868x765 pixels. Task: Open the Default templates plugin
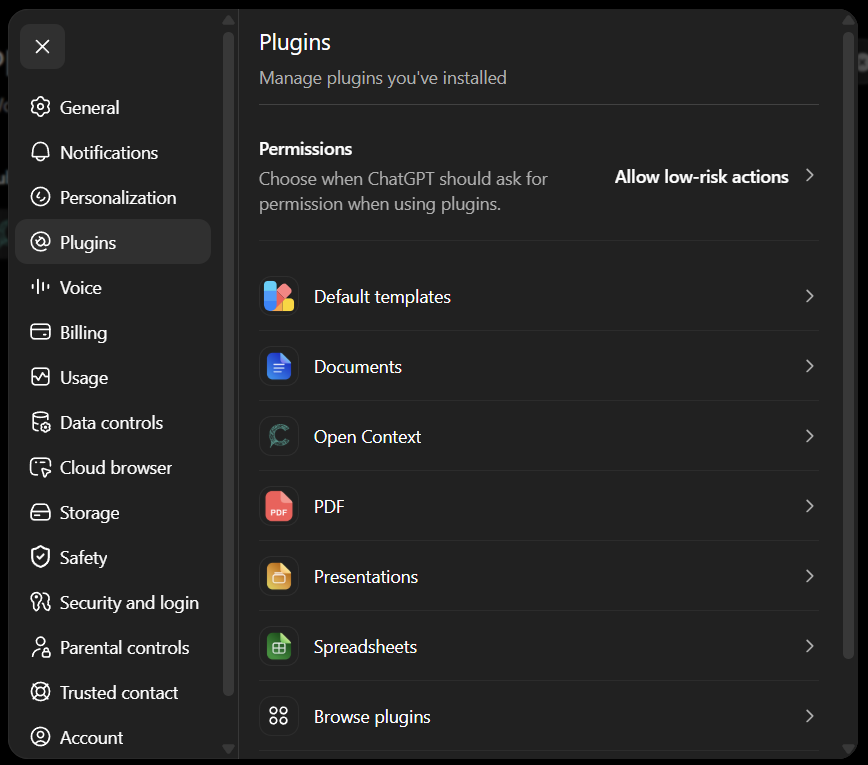(x=539, y=296)
